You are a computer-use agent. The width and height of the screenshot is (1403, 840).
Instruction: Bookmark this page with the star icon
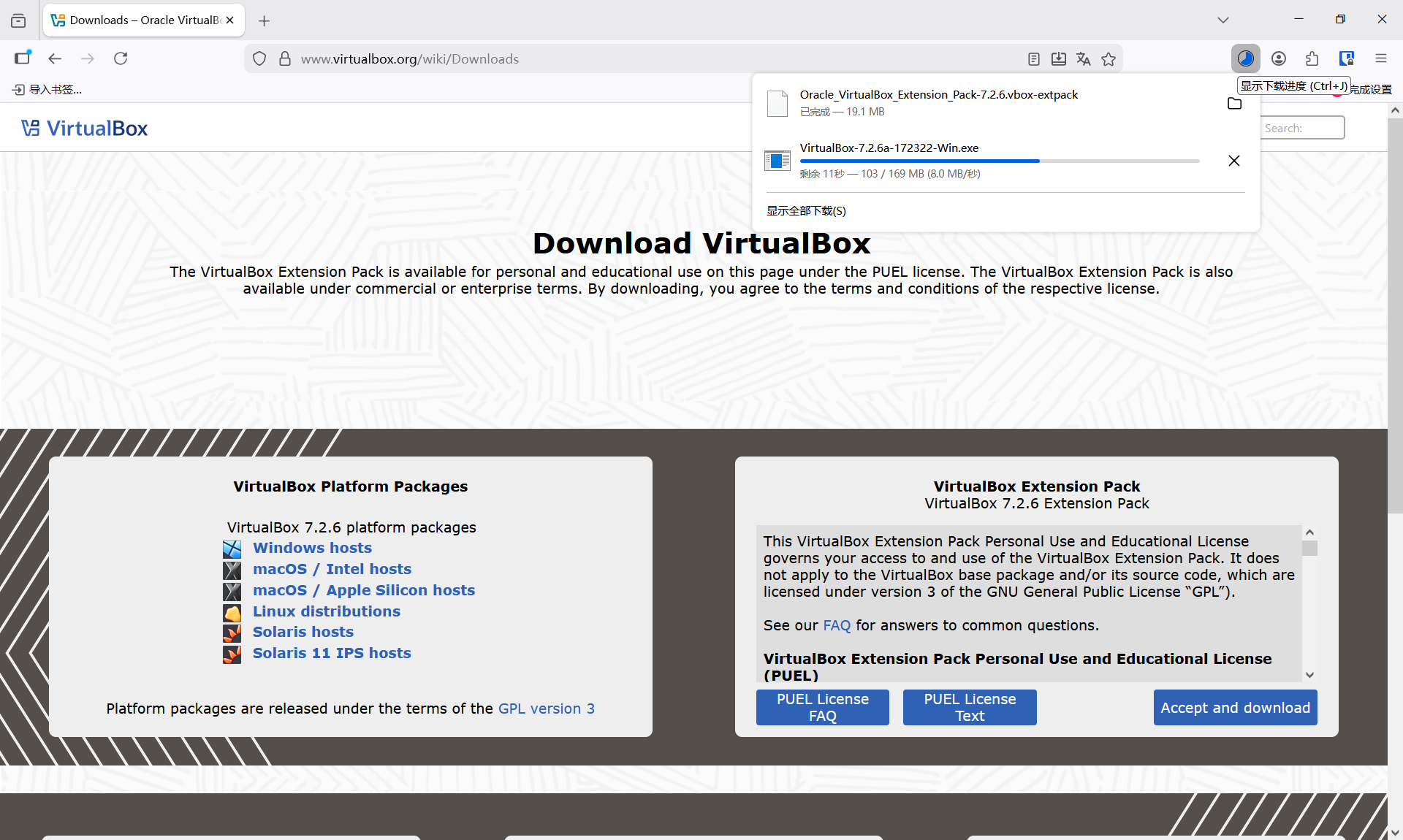[1109, 59]
